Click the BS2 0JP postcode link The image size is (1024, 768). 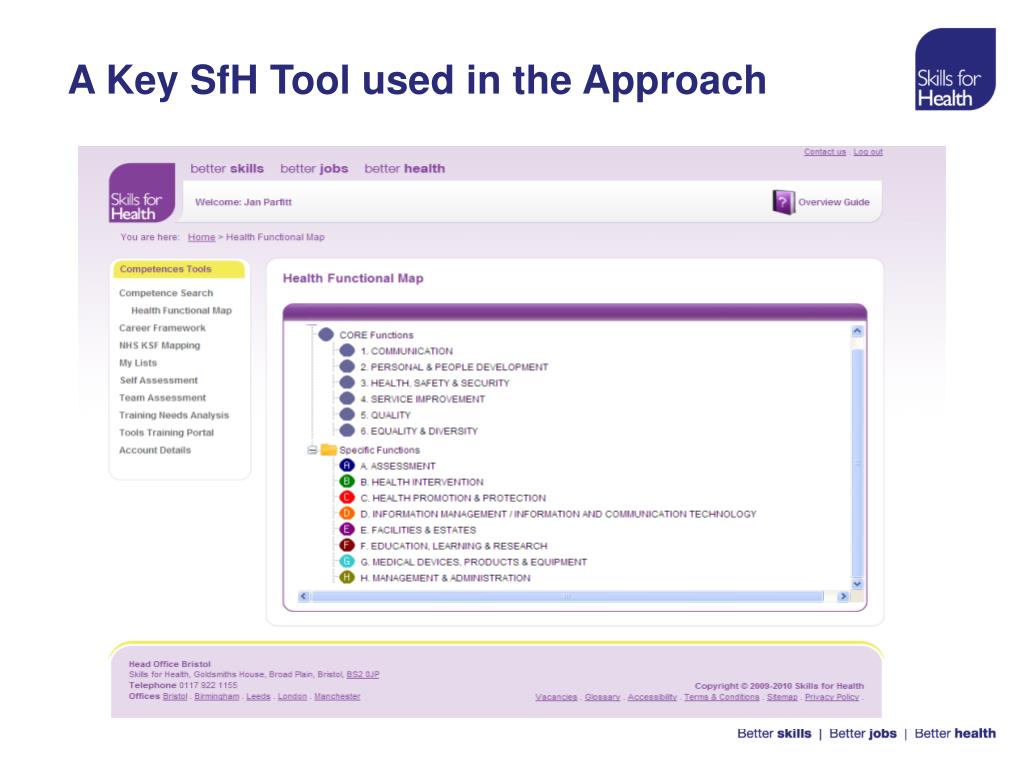click(x=362, y=675)
